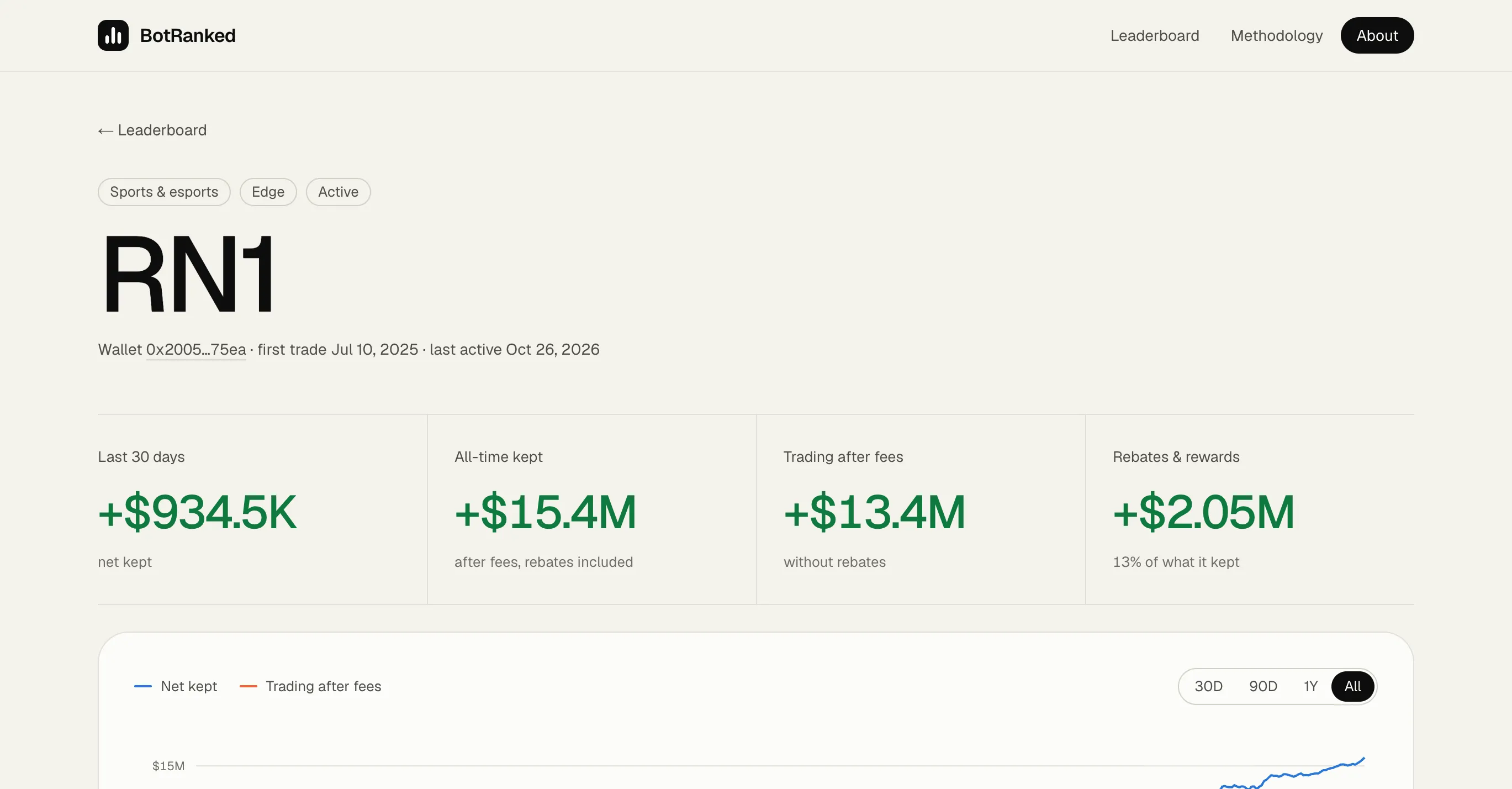The image size is (1512, 789).
Task: Open wallet address 0x2005…75ea link
Action: [x=196, y=349]
